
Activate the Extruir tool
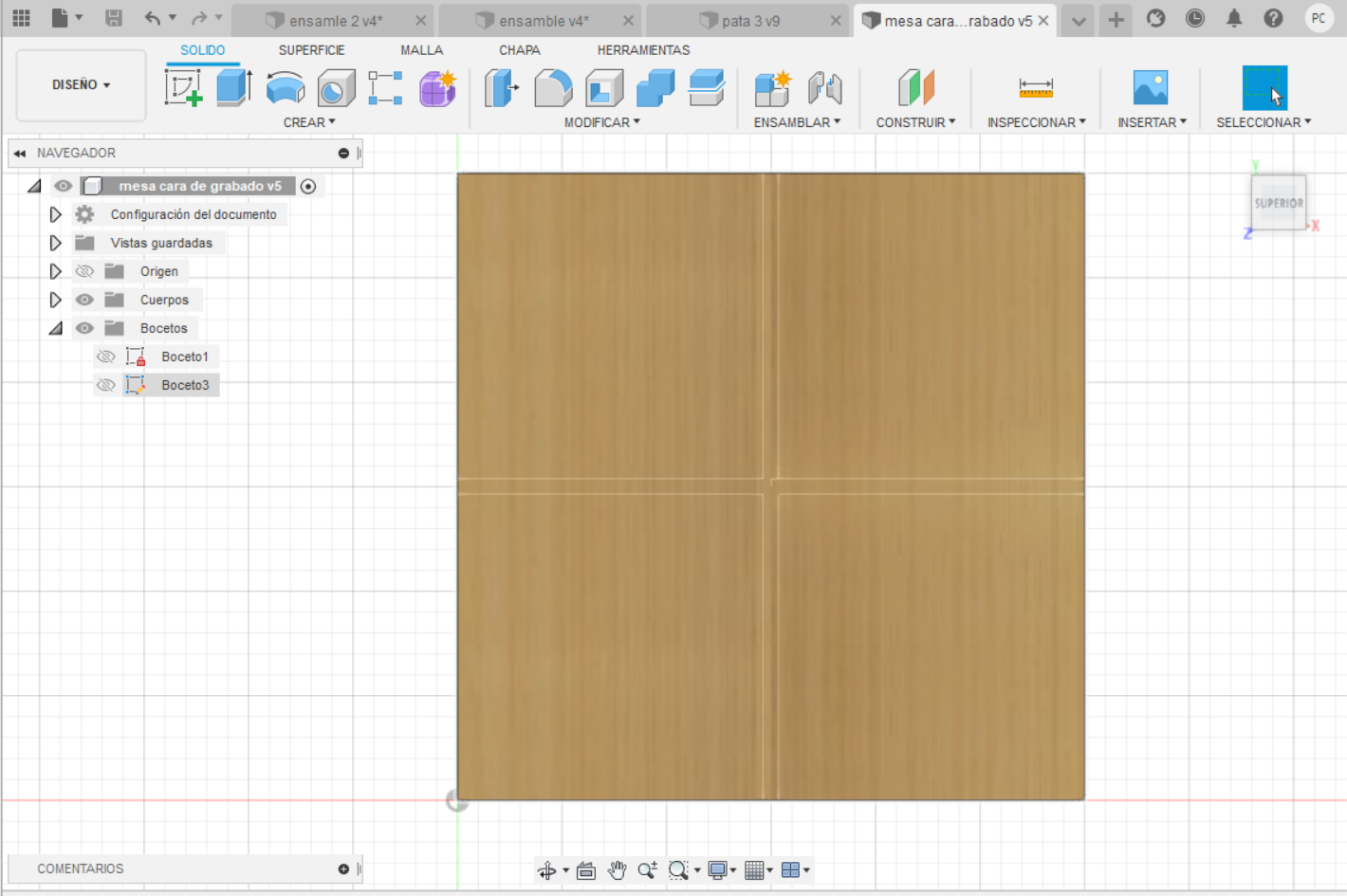(x=233, y=87)
